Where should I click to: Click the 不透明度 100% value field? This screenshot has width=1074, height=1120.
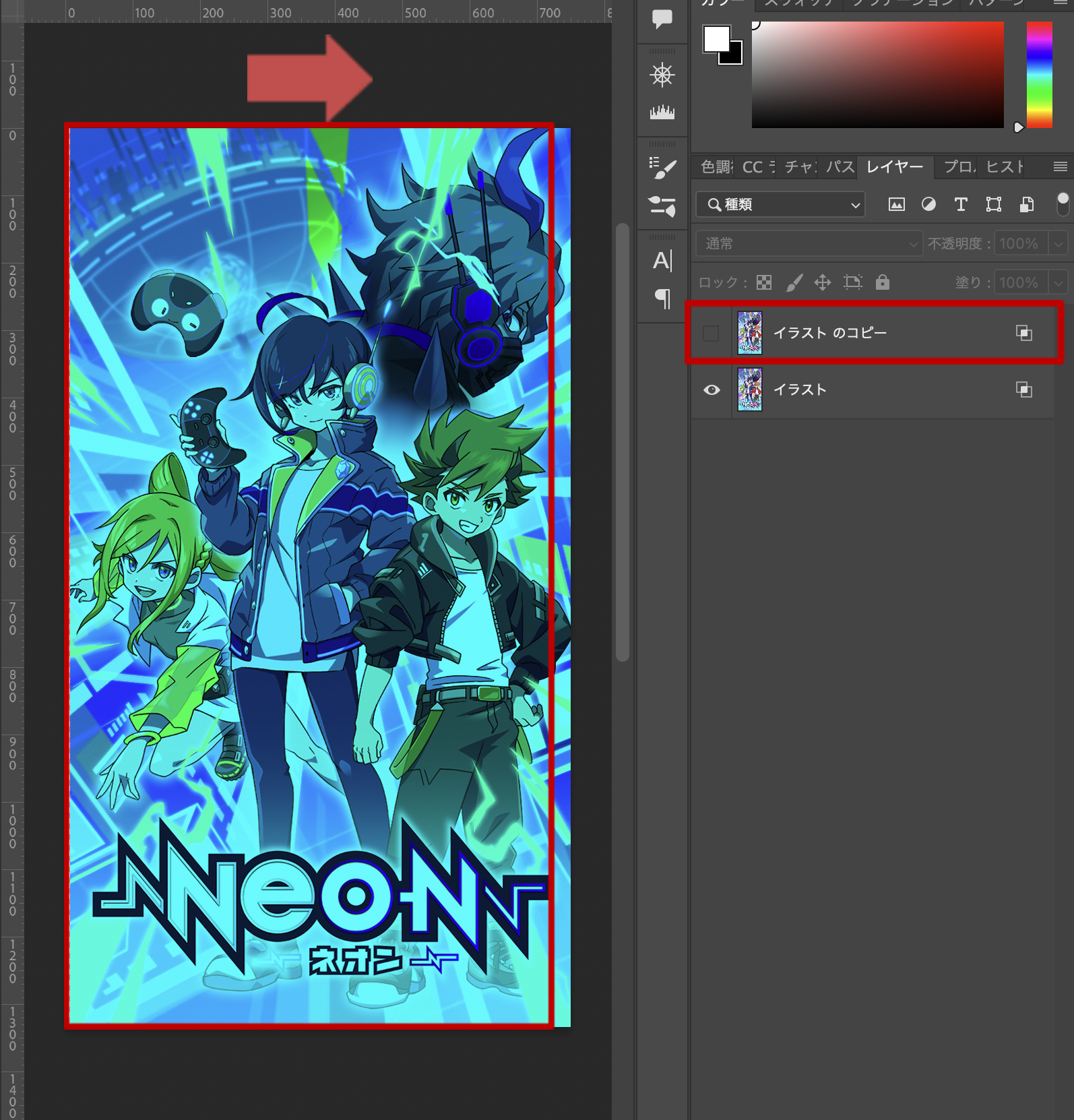pyautogui.click(x=1021, y=243)
